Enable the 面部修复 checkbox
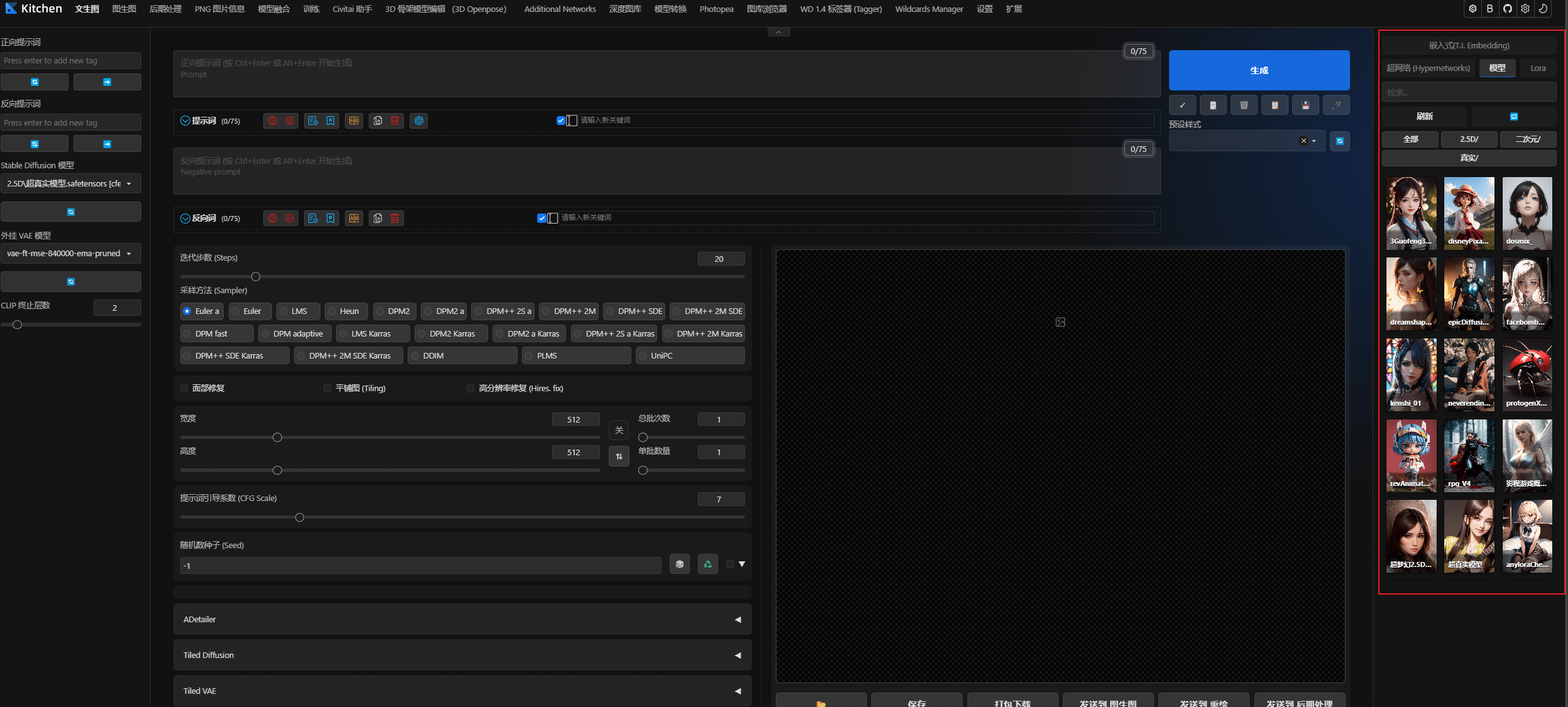1568x707 pixels. (x=184, y=389)
